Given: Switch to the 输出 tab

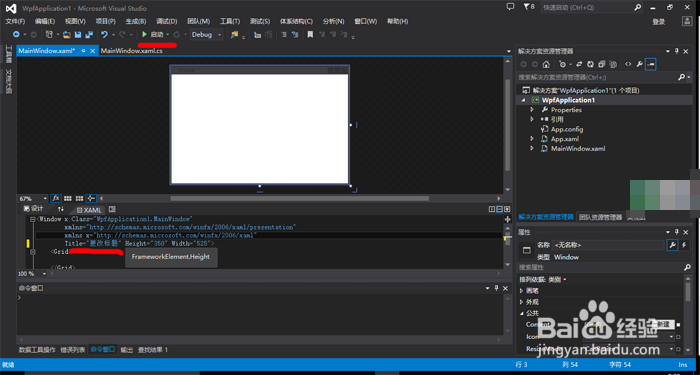Looking at the screenshot, I should pos(127,350).
